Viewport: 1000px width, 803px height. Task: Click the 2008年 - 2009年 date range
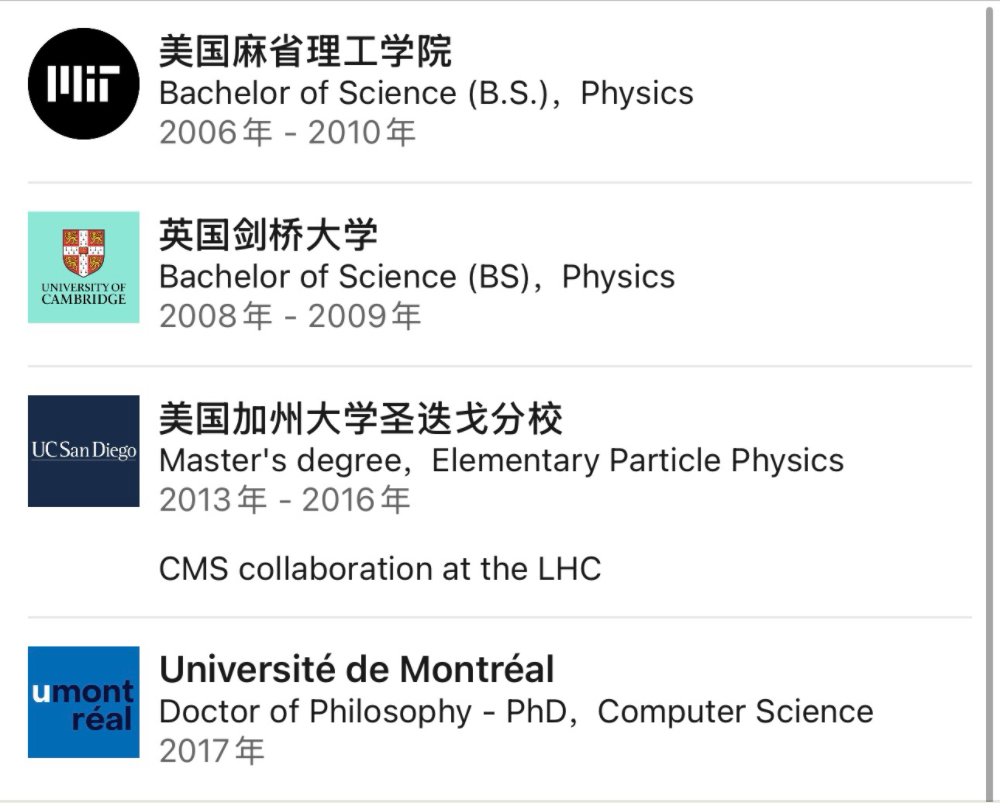click(x=289, y=316)
